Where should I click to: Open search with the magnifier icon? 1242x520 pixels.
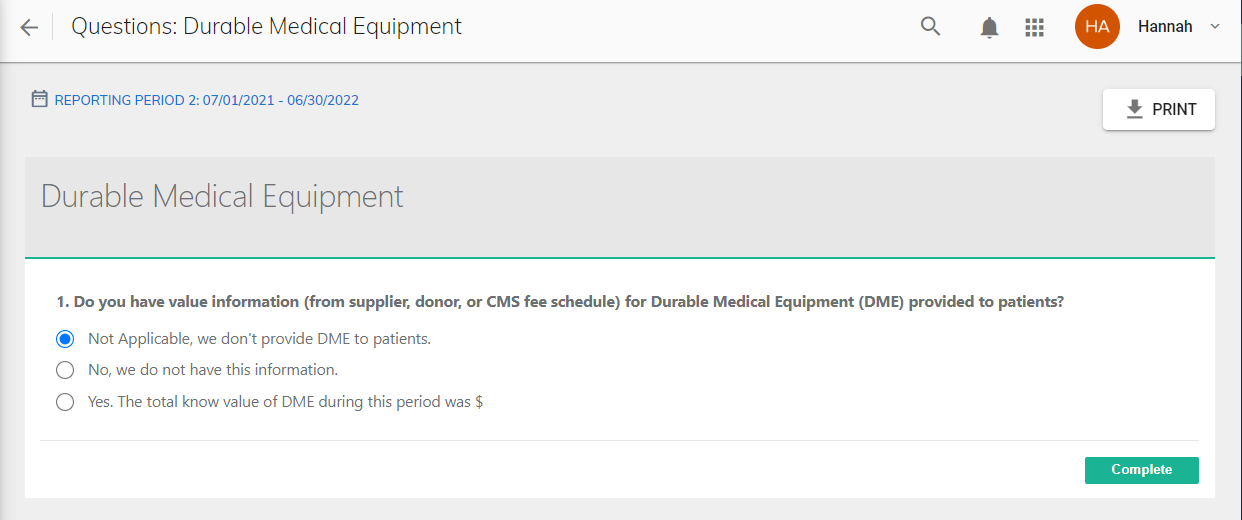[x=931, y=27]
